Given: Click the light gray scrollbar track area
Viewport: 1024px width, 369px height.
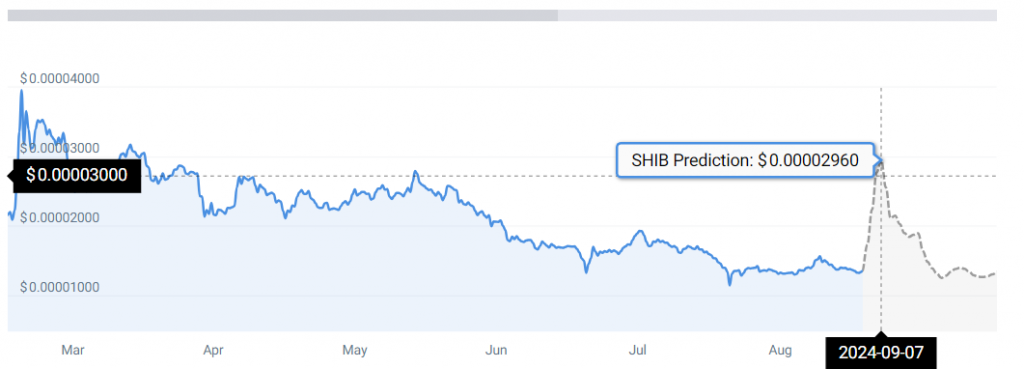Looking at the screenshot, I should [x=777, y=15].
